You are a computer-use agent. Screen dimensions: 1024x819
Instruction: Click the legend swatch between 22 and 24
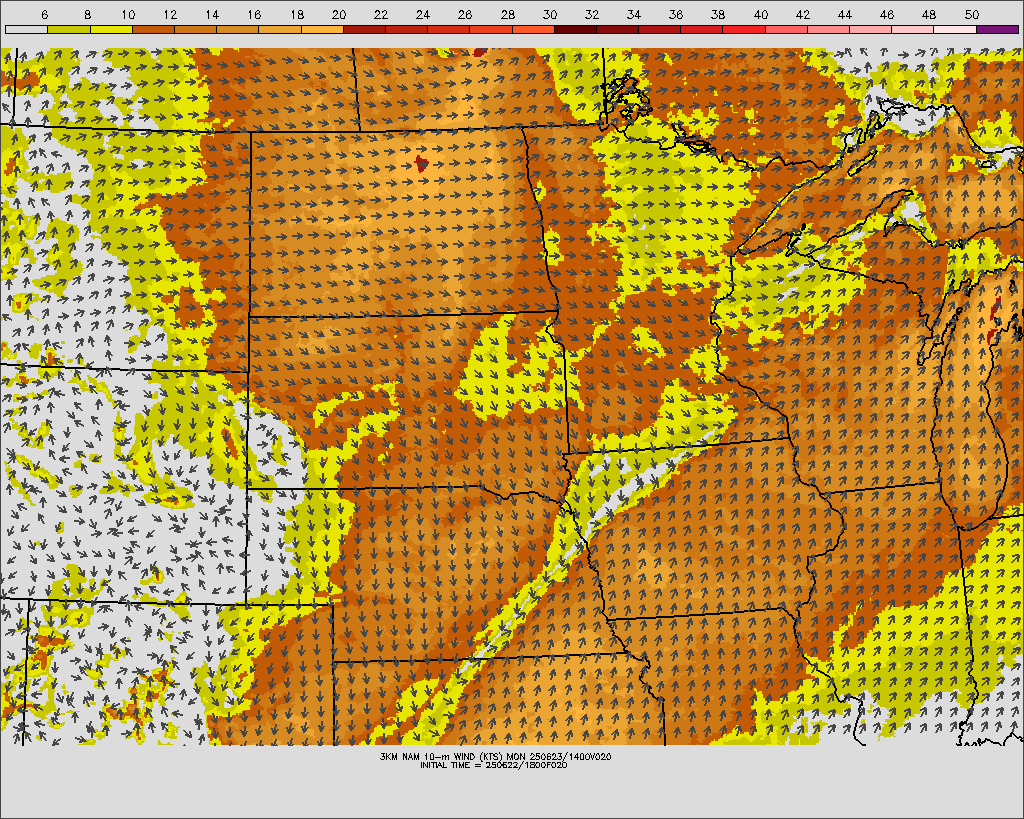406,29
